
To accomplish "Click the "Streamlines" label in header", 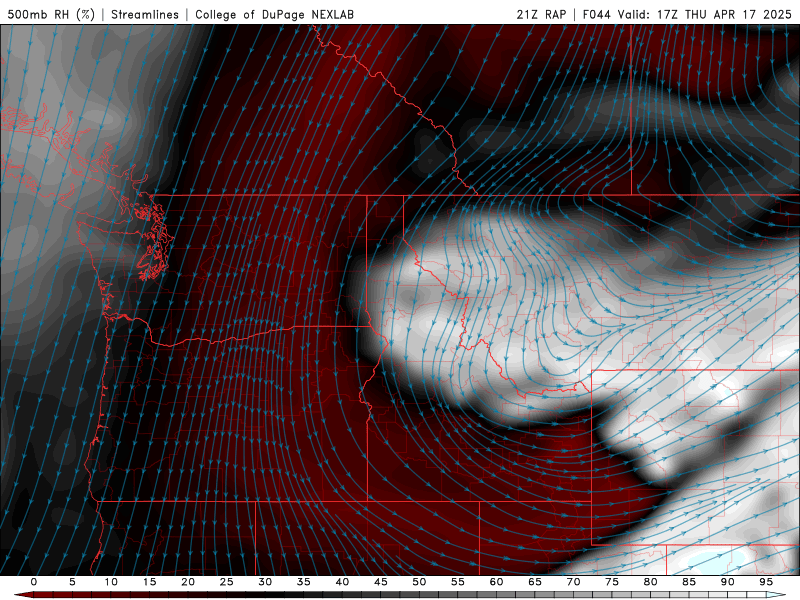I will pos(145,14).
